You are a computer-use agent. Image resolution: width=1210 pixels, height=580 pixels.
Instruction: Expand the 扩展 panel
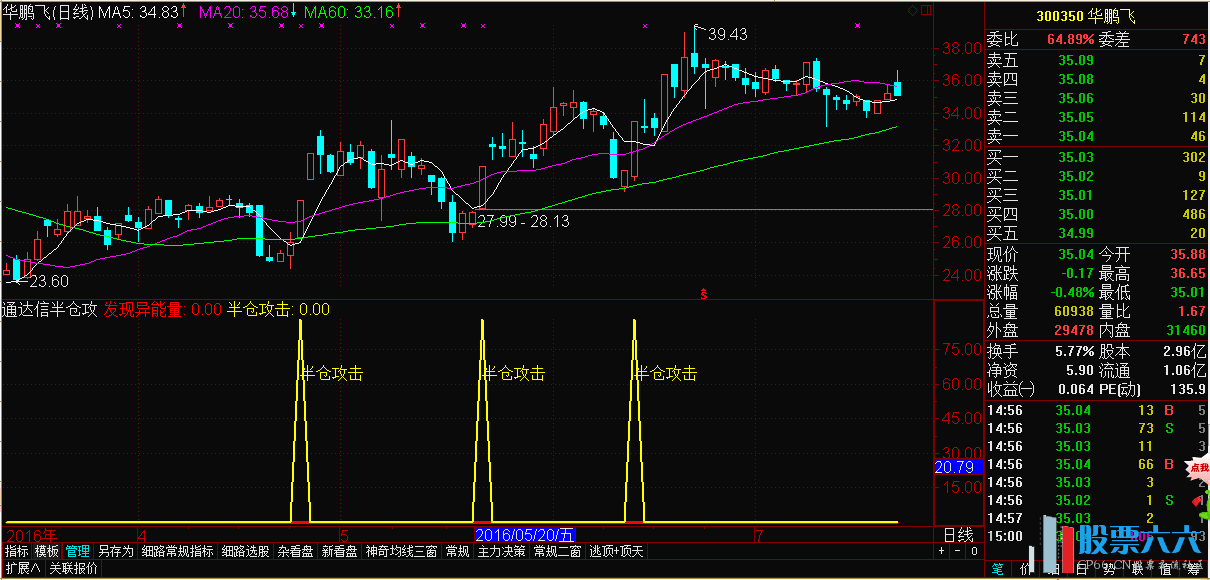[20, 569]
